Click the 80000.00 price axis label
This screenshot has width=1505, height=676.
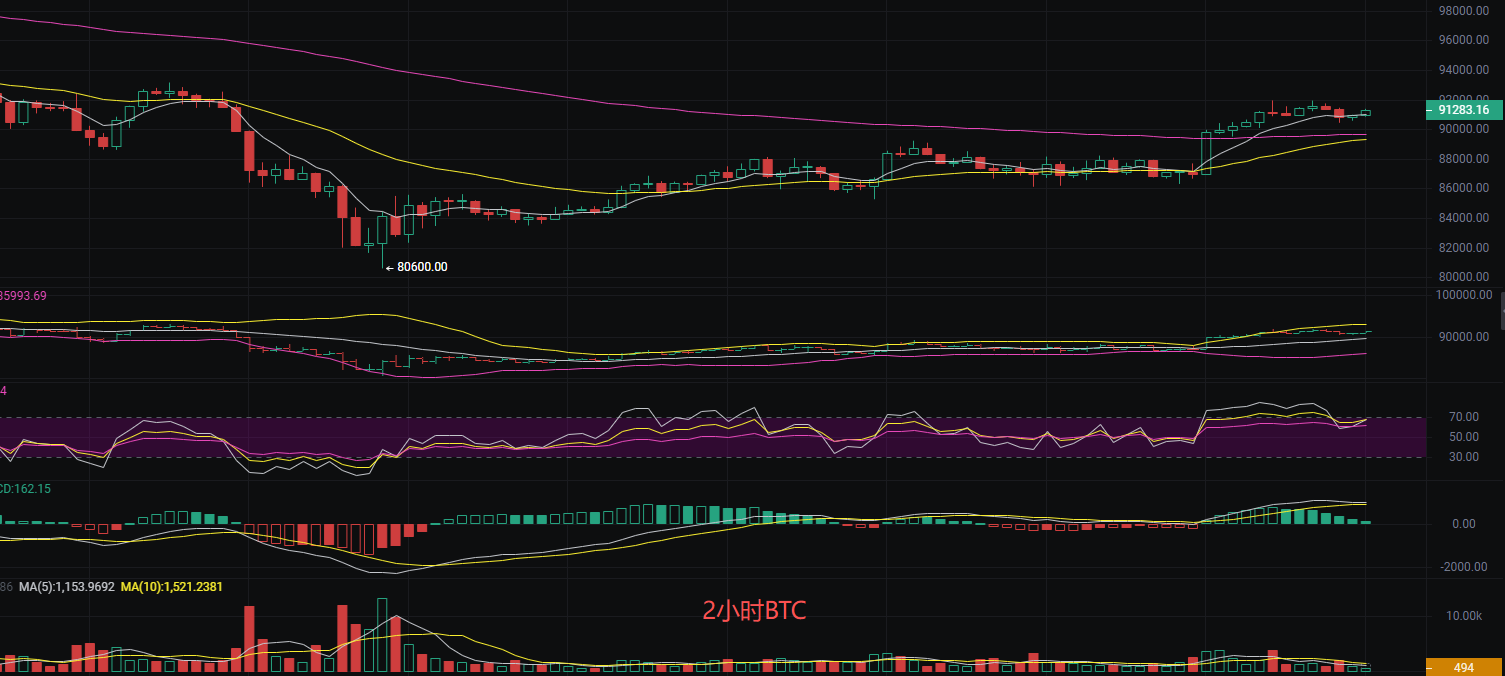(x=1463, y=277)
